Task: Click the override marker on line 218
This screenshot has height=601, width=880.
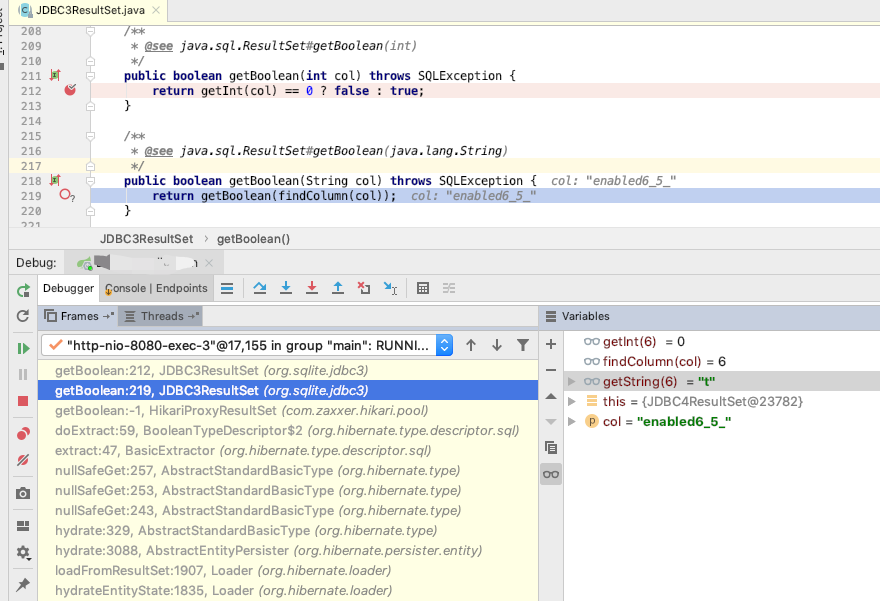Action: click(54, 180)
